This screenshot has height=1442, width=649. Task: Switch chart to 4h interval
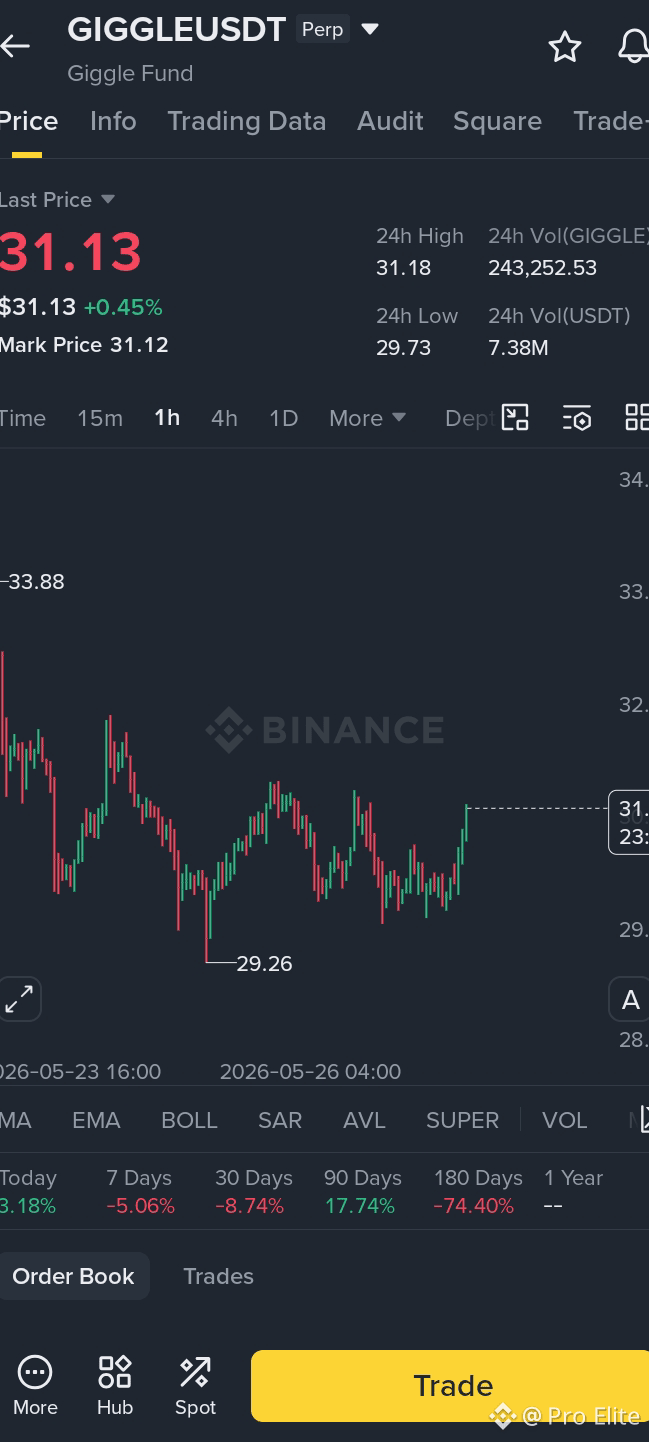[224, 418]
